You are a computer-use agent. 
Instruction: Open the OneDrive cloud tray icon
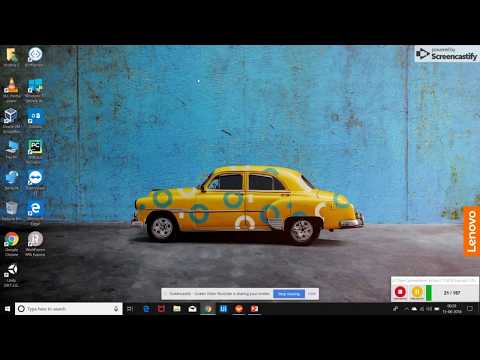coord(414,309)
